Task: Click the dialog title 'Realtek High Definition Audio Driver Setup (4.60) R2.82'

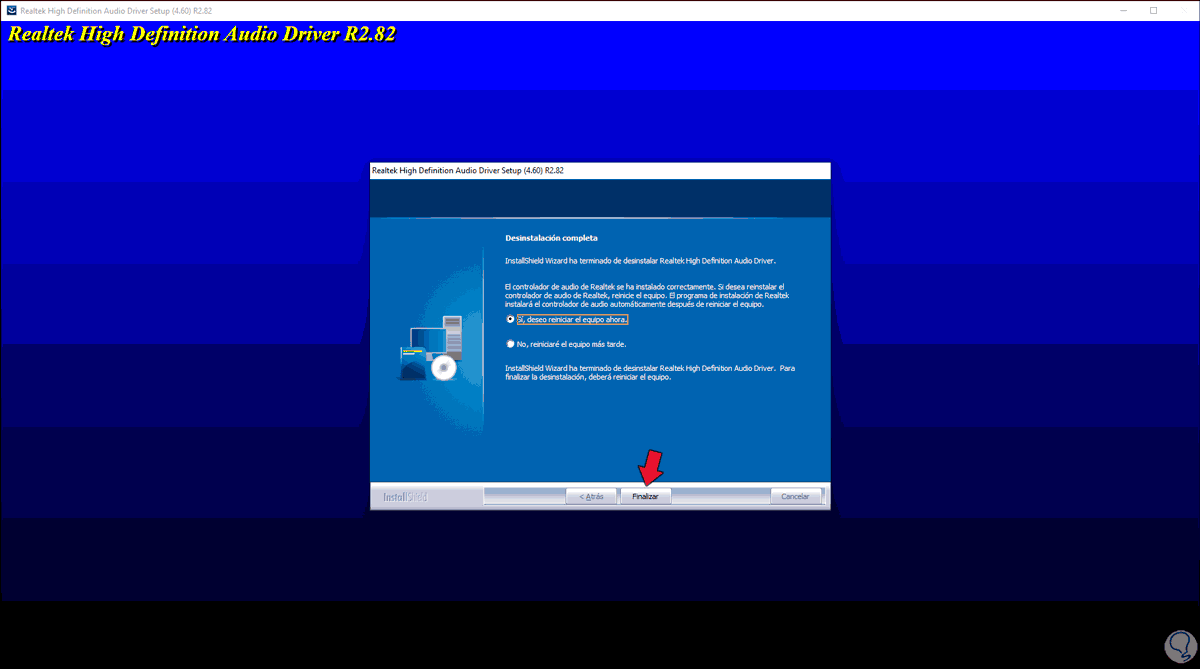Action: coord(468,171)
